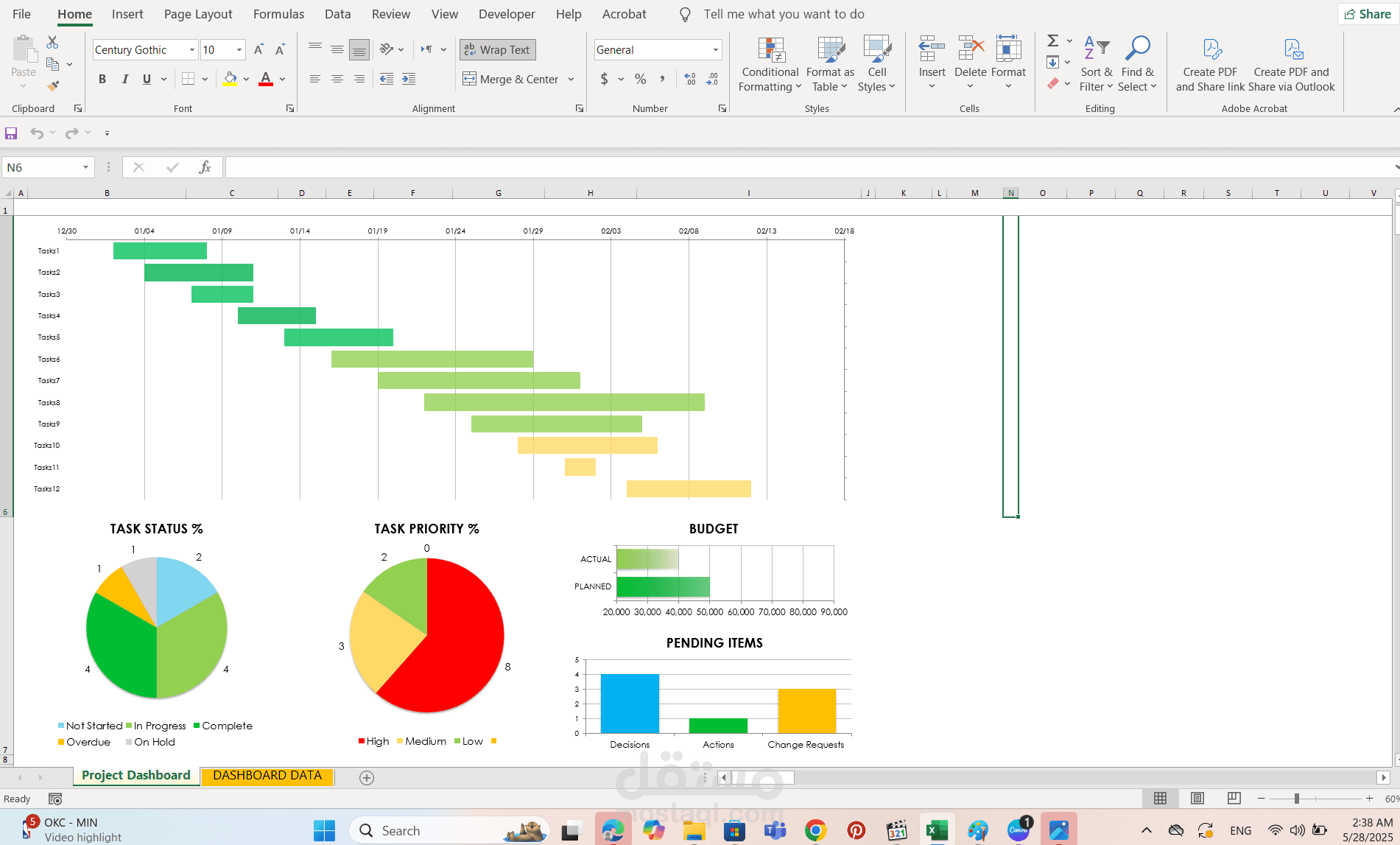Click the Insert Function fx icon
This screenshot has height=845, width=1400.
205,167
